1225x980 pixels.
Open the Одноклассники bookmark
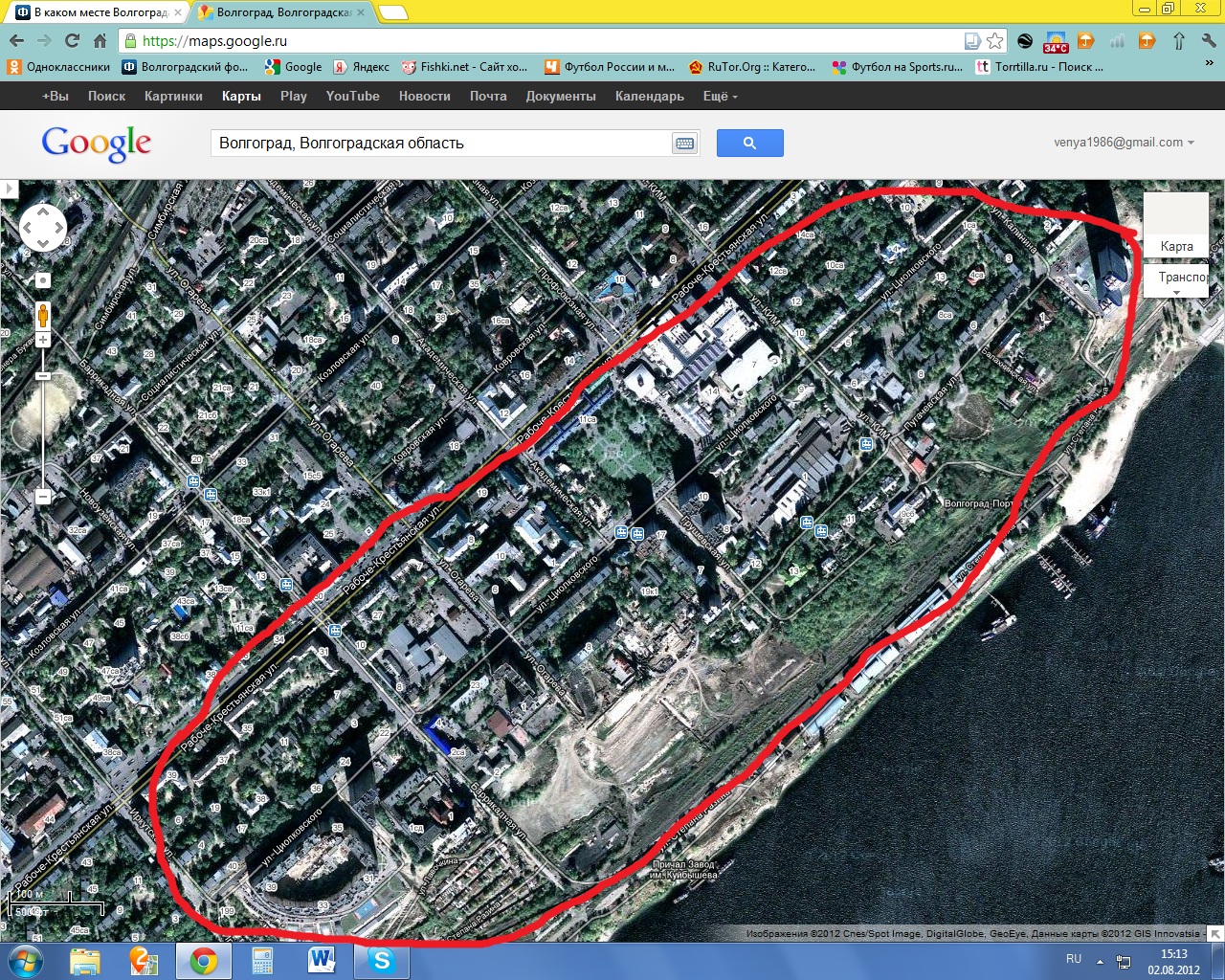click(x=58, y=67)
